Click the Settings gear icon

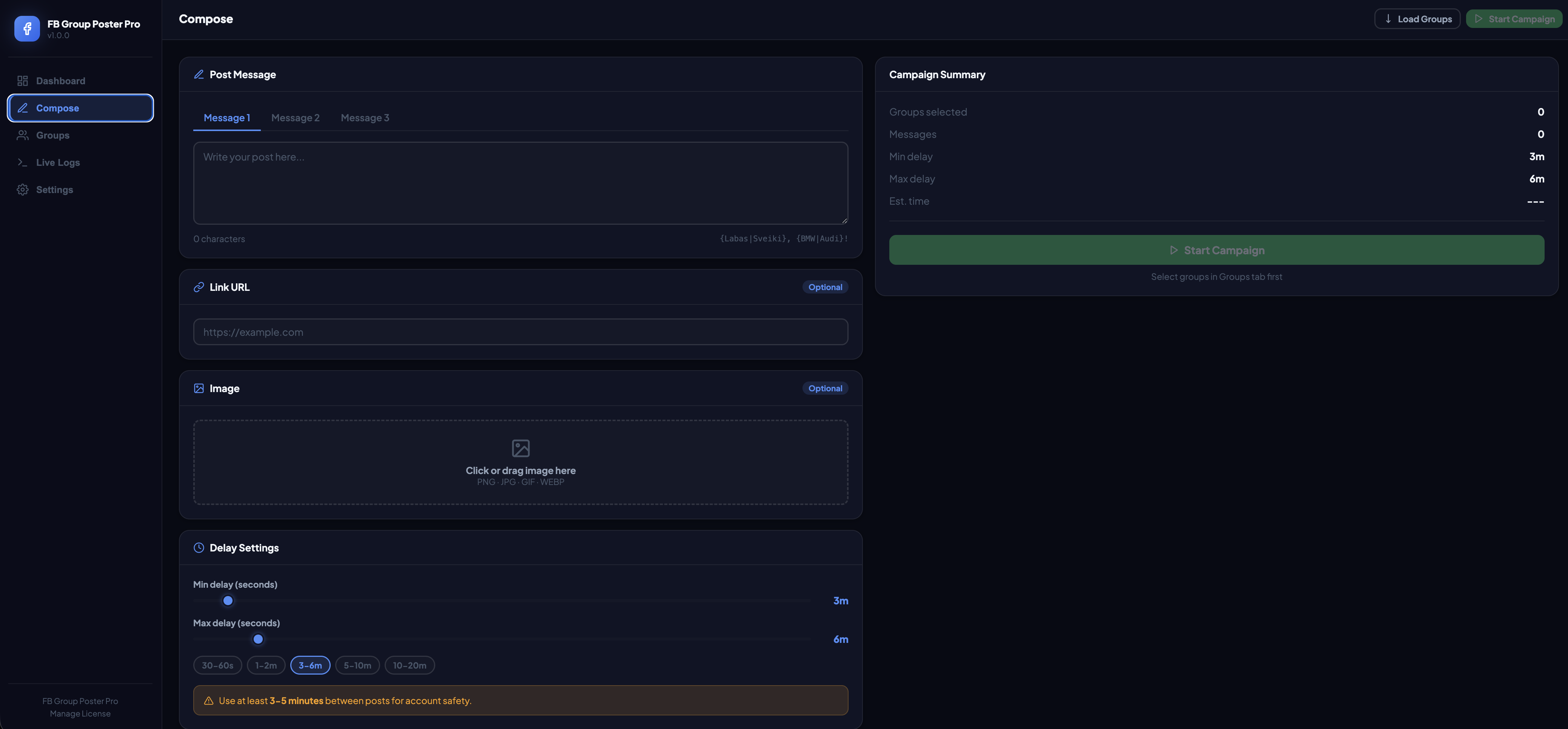23,189
